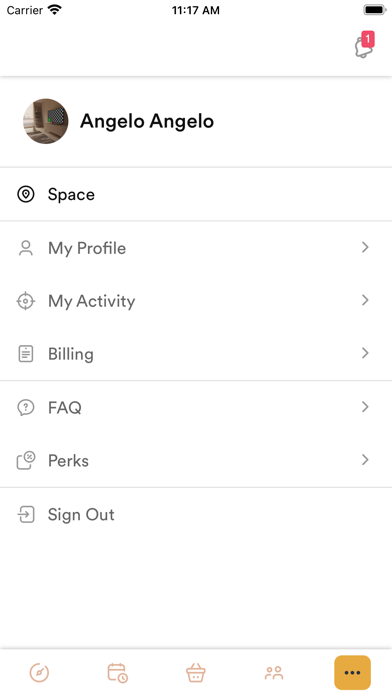Tap the Perks discount icon
Viewport: 392px width, 696px height.
pyautogui.click(x=26, y=460)
